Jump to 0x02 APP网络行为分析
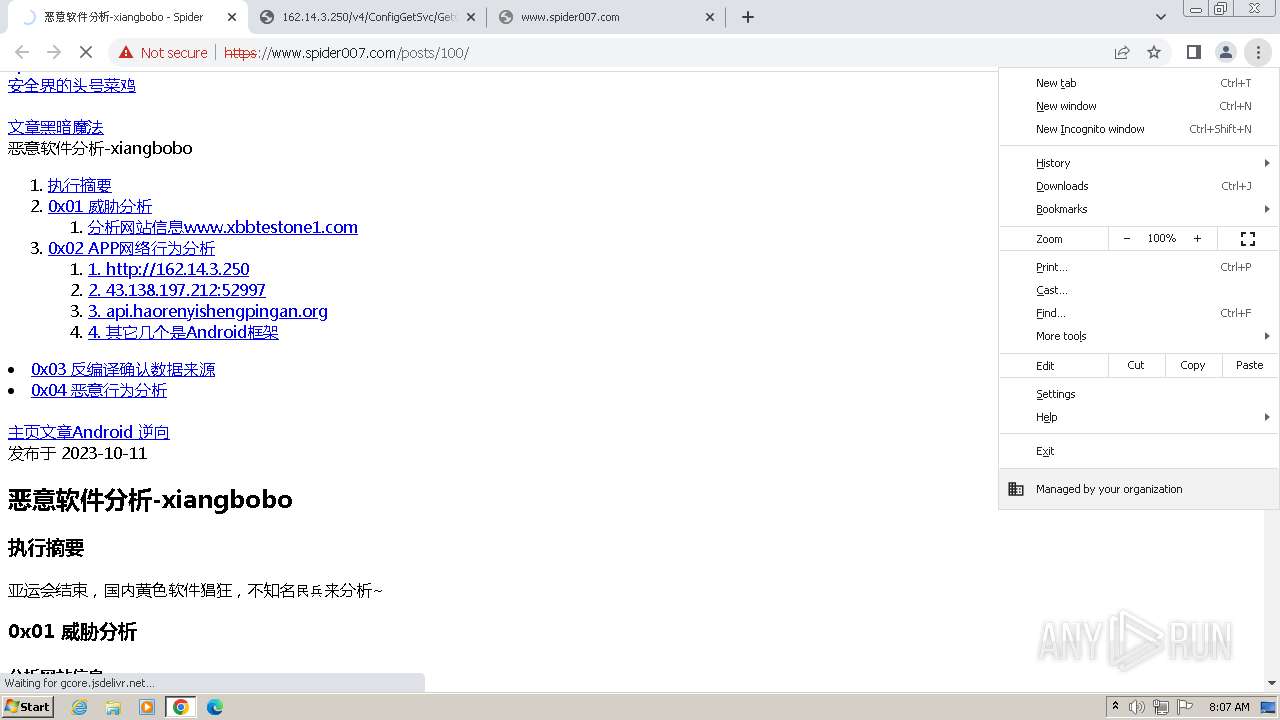 coord(131,248)
